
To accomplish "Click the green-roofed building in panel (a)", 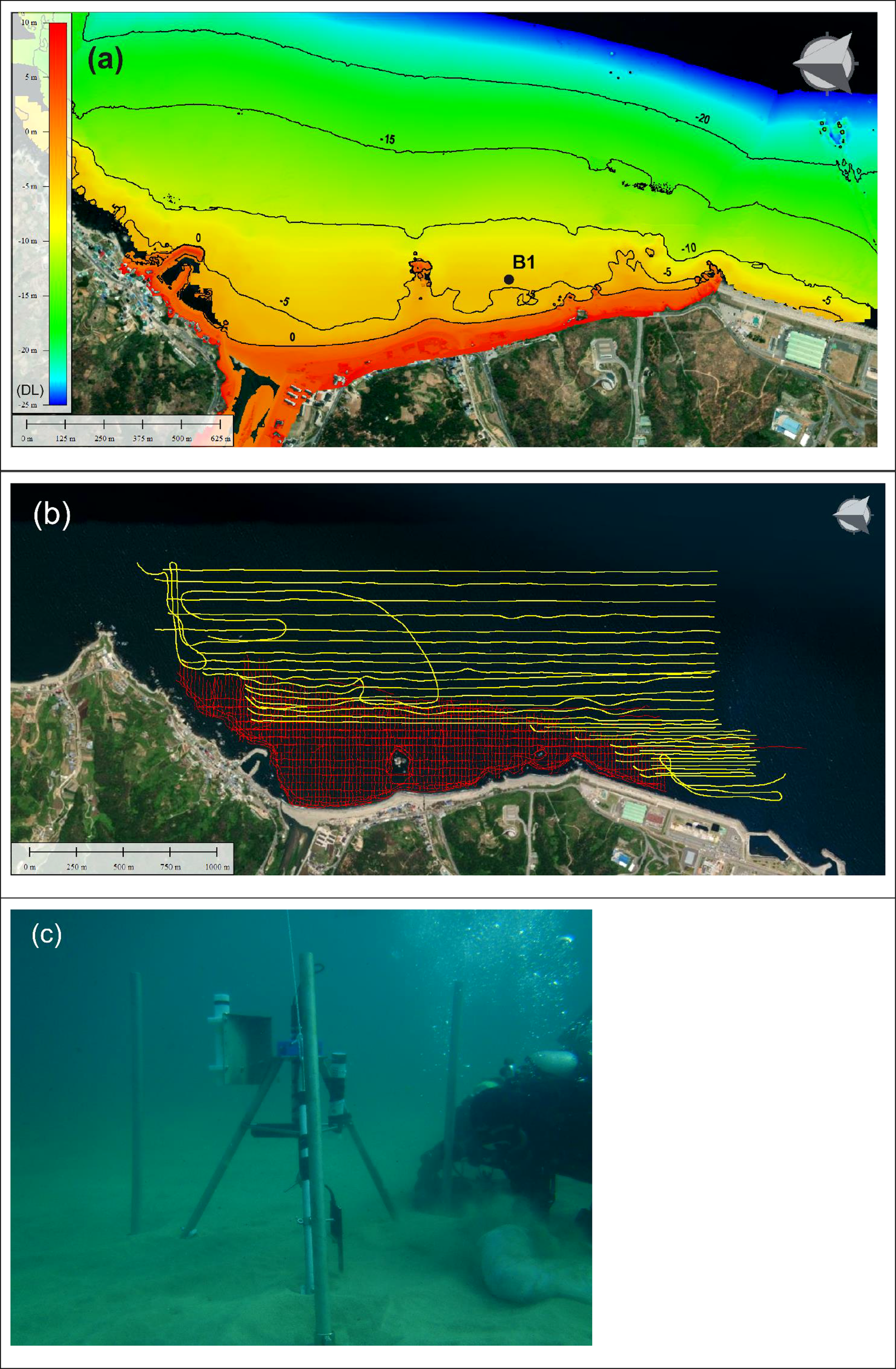I will coord(806,347).
